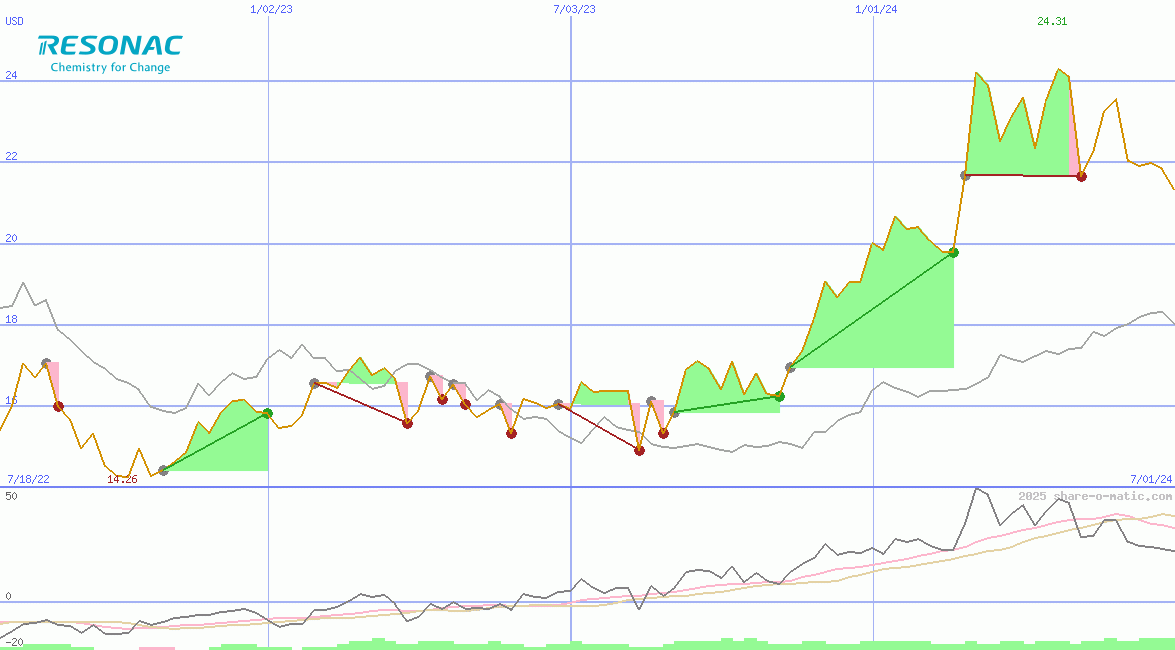Select the 1/01/24 date label
Viewport: 1175px width, 650px height.
(876, 9)
